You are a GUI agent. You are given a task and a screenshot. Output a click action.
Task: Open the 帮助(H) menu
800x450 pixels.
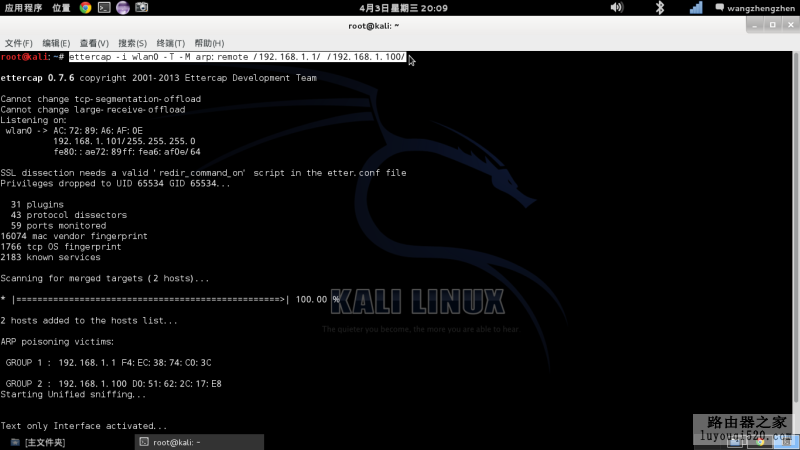point(209,43)
